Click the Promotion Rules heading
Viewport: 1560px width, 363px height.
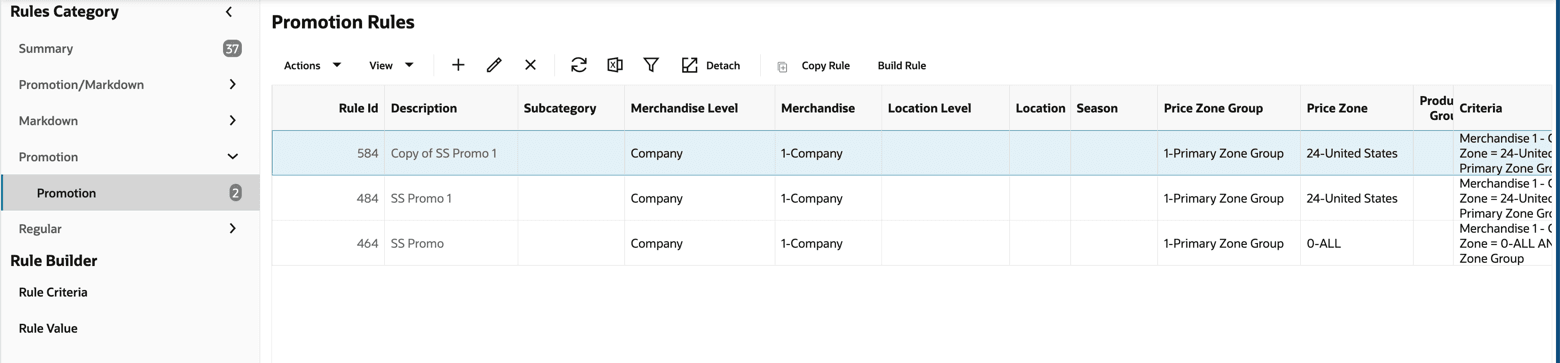(x=343, y=22)
